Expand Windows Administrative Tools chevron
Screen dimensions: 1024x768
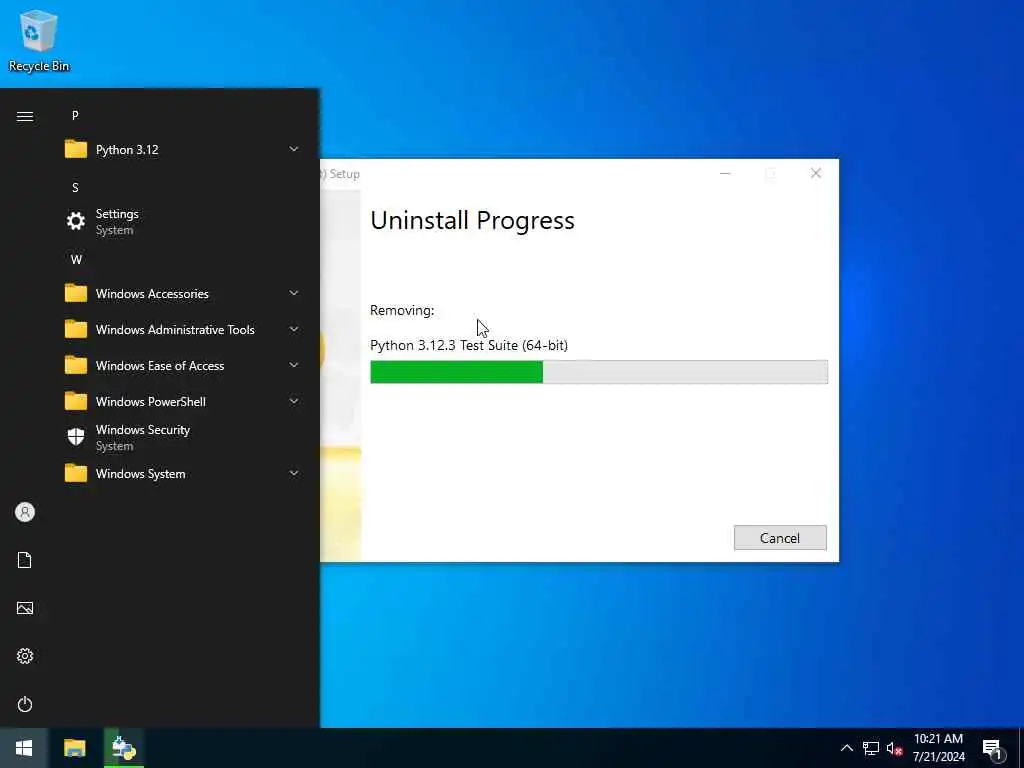click(294, 329)
